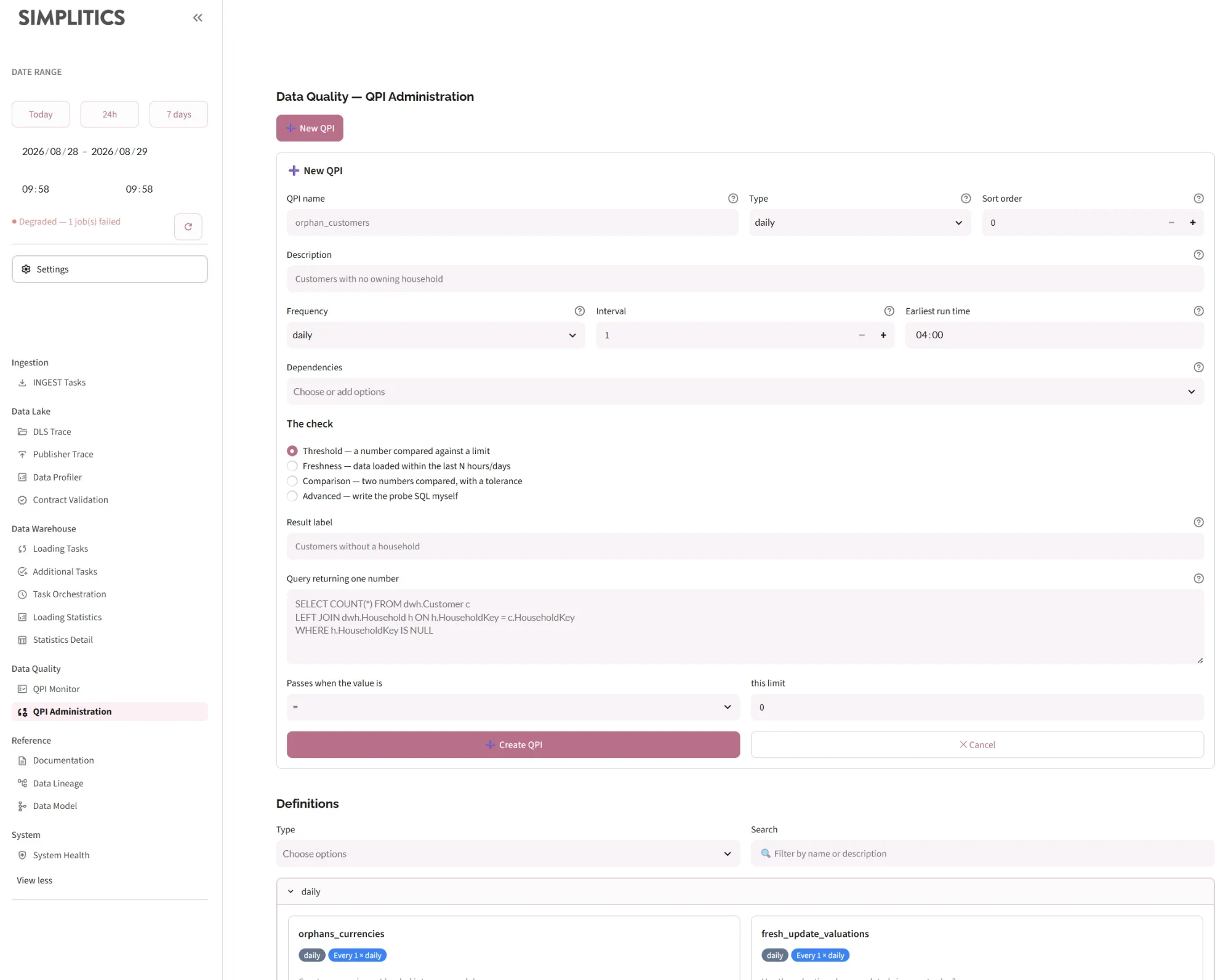Click the Task Orchestration clock icon
Image resolution: width=1231 pixels, height=980 pixels.
coord(22,594)
